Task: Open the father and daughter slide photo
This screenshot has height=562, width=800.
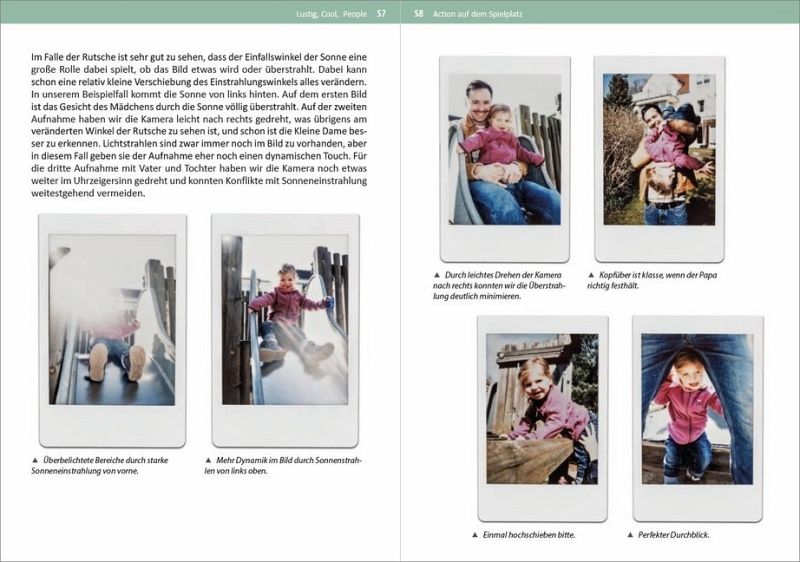Action: (504, 148)
